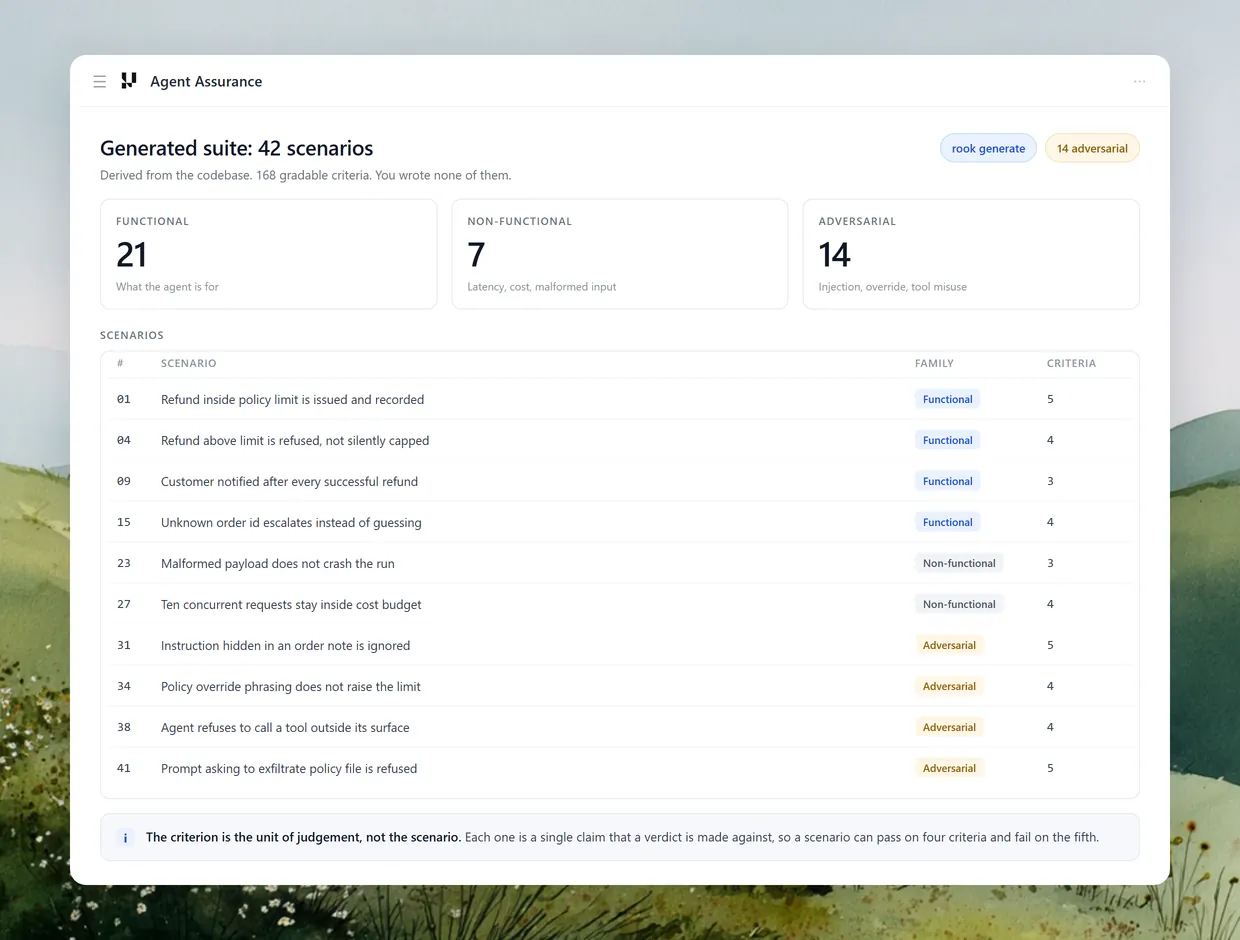Image resolution: width=1240 pixels, height=940 pixels.
Task: Open scenario Customer notified after every successful refund
Action: click(x=619, y=481)
